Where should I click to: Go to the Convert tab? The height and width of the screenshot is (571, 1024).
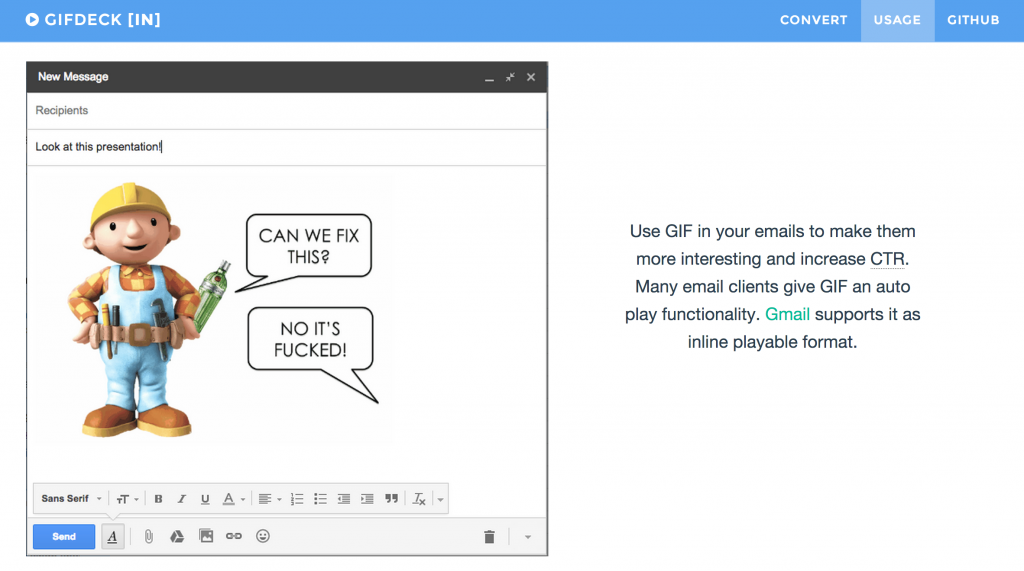[x=813, y=20]
